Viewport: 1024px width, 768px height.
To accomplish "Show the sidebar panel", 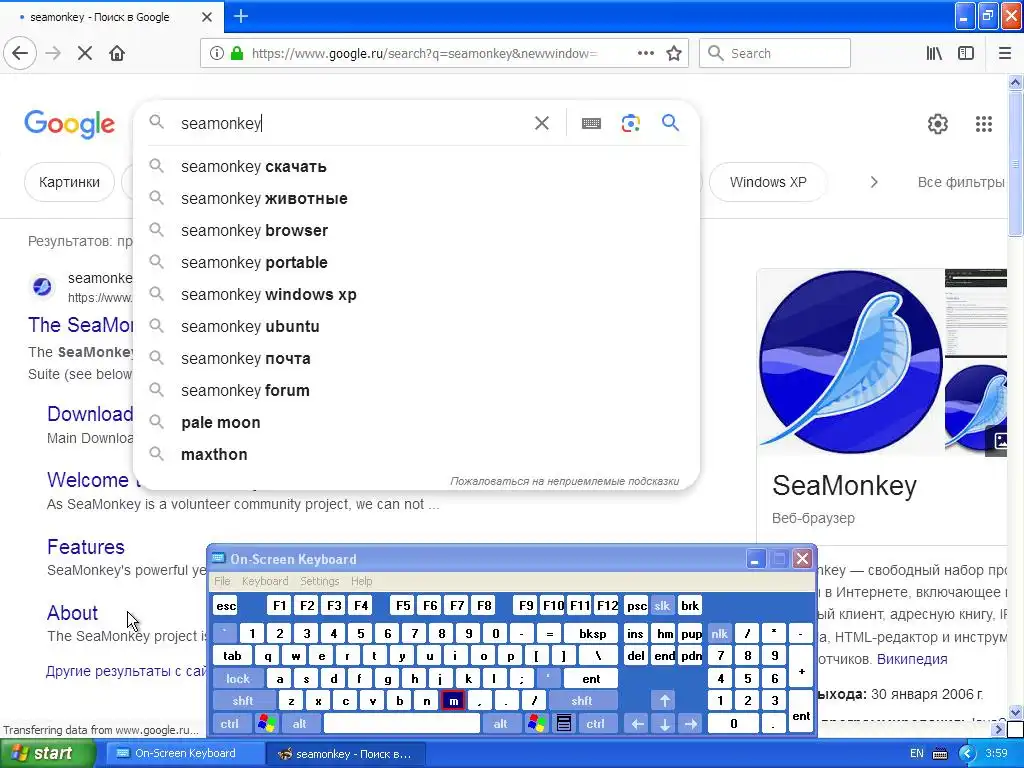I will (966, 53).
